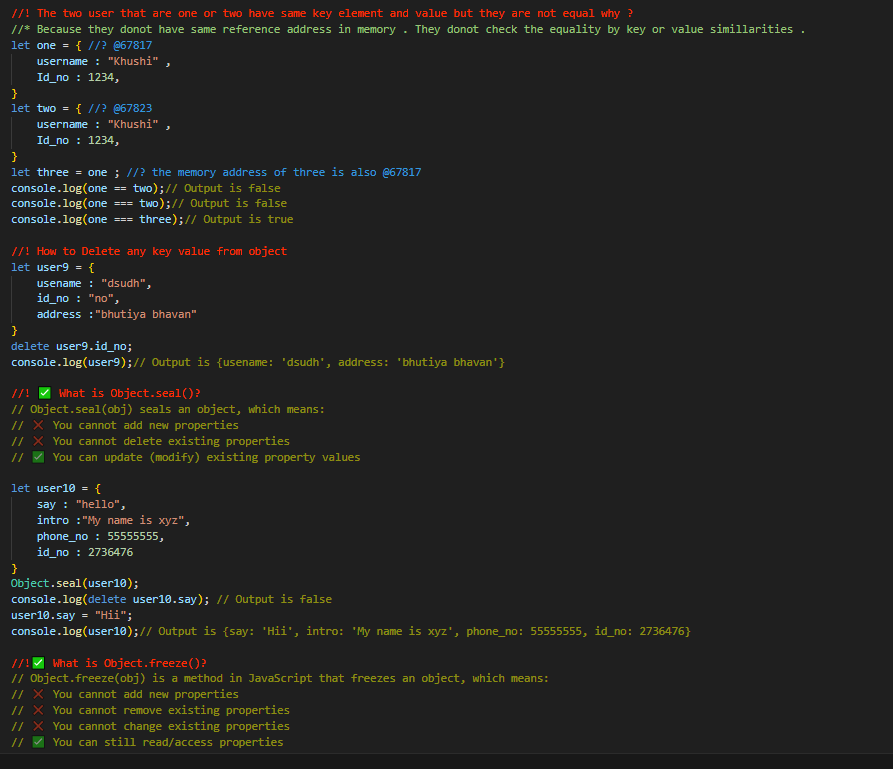Click the 'How to Delete any key value' comment
Image resolution: width=893 pixels, height=769 pixels.
coord(149,251)
